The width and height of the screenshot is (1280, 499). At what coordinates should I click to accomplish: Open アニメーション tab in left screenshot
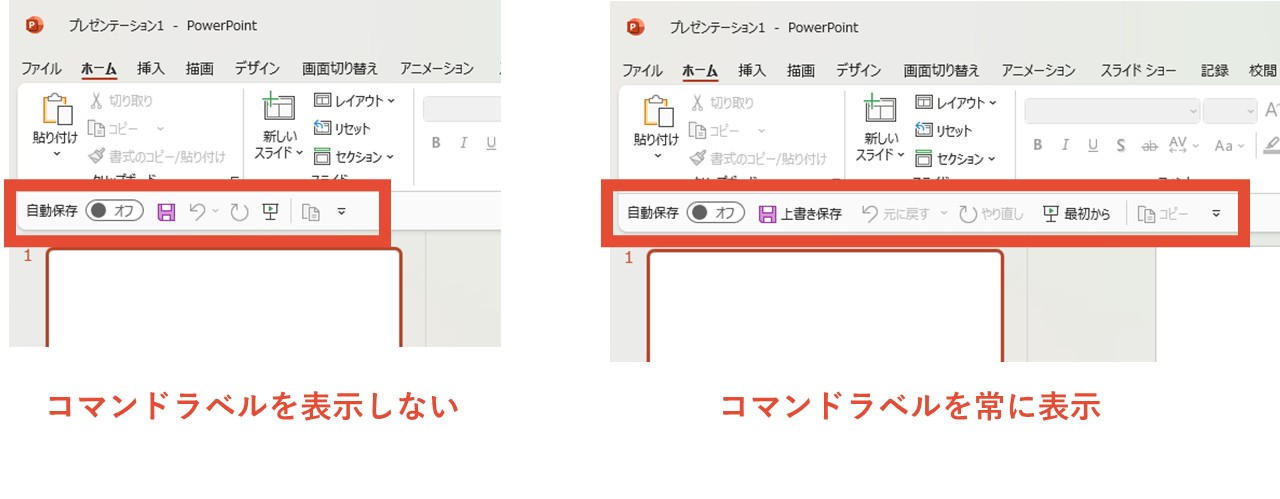[437, 69]
